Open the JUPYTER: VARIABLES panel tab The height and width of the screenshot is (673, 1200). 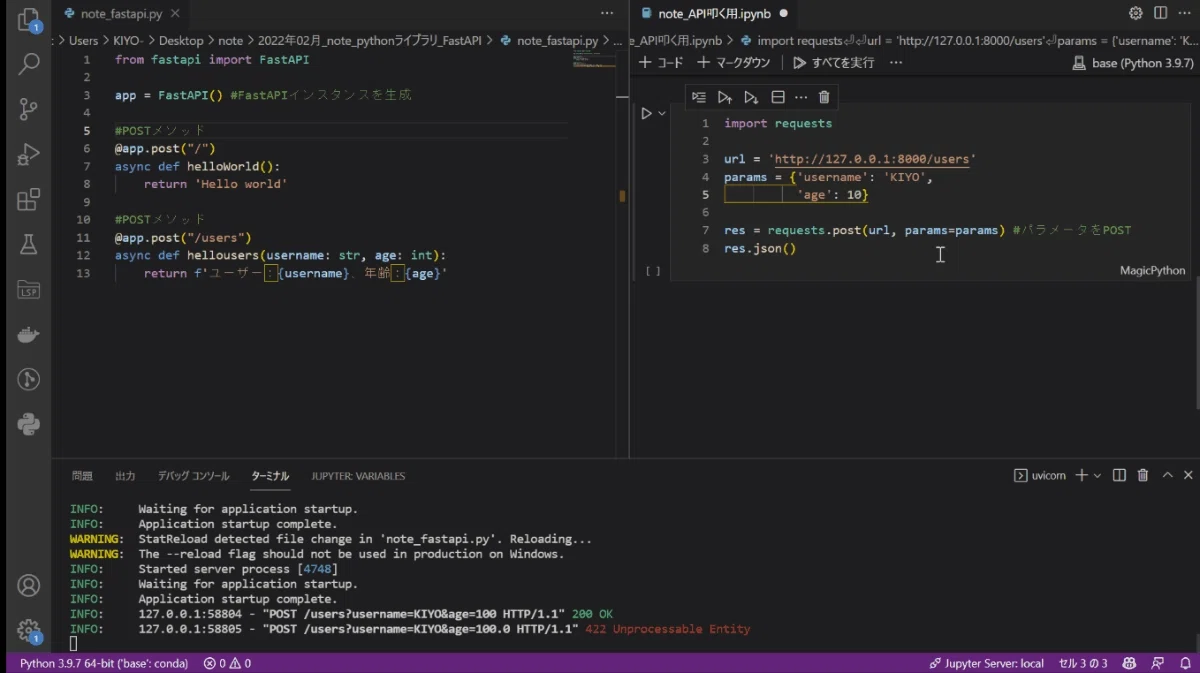pyautogui.click(x=358, y=476)
